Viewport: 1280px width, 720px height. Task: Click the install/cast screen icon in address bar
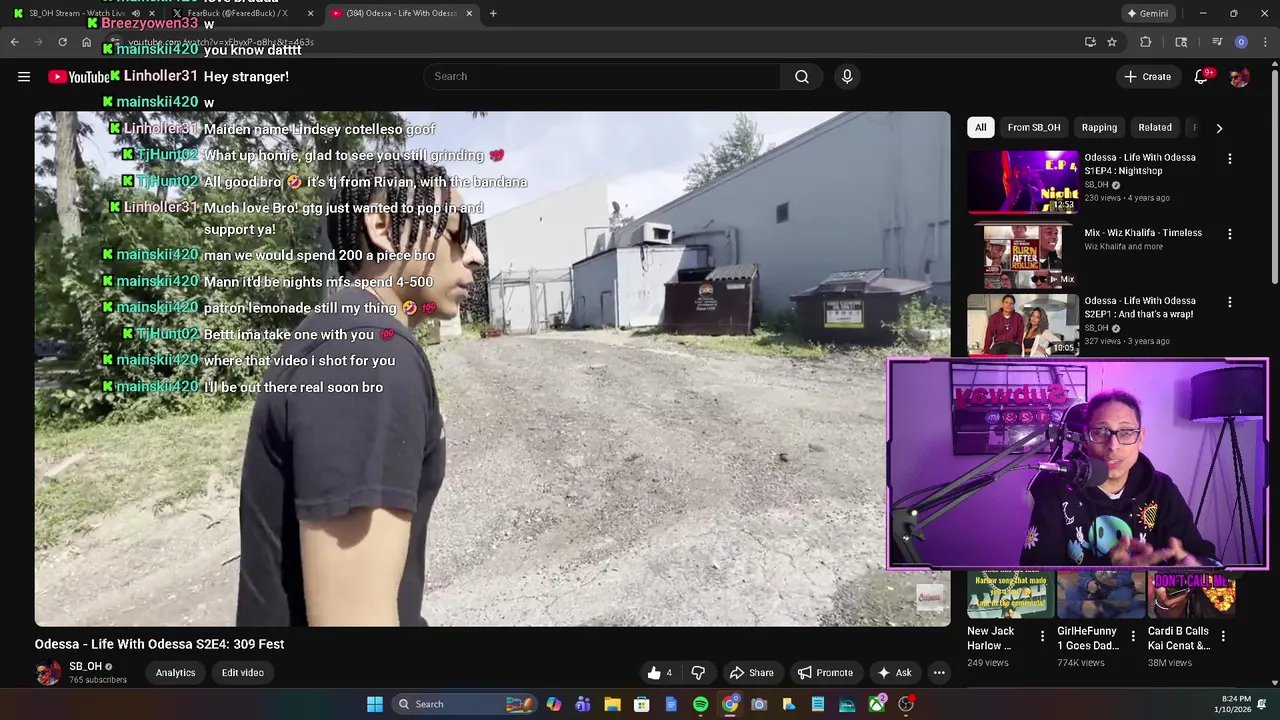[1090, 42]
